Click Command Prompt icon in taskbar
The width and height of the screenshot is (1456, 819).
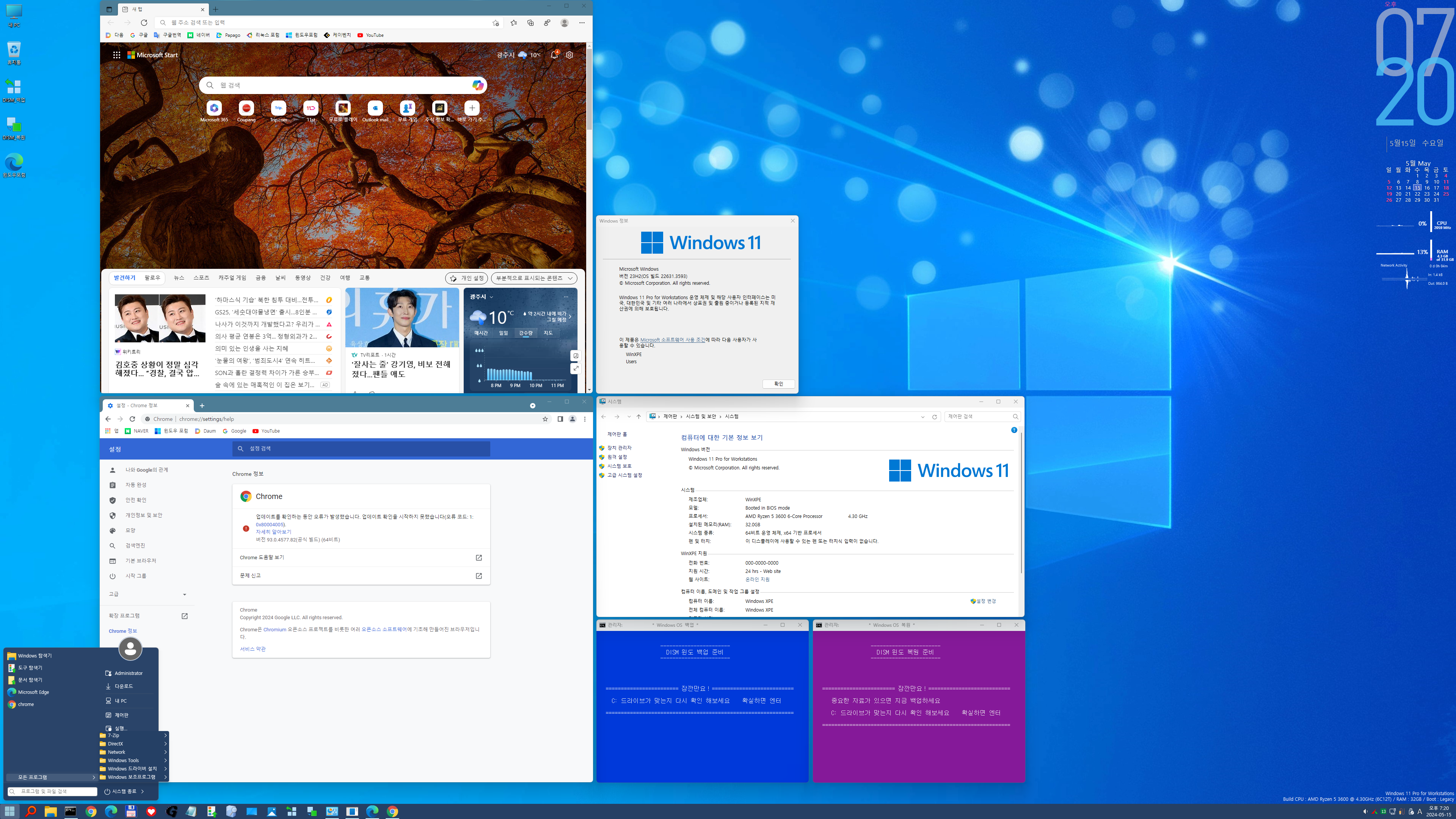pyautogui.click(x=71, y=811)
